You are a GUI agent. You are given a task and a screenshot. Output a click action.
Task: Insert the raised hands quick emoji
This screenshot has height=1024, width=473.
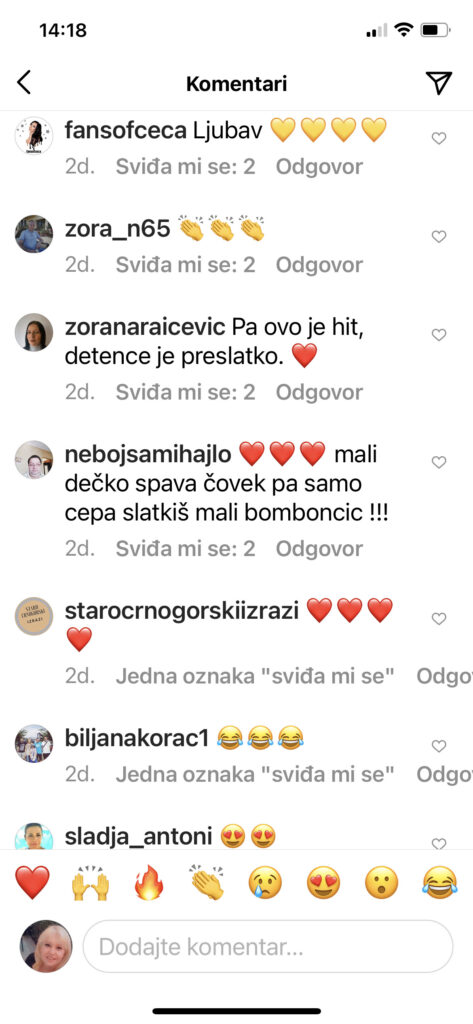[90, 883]
